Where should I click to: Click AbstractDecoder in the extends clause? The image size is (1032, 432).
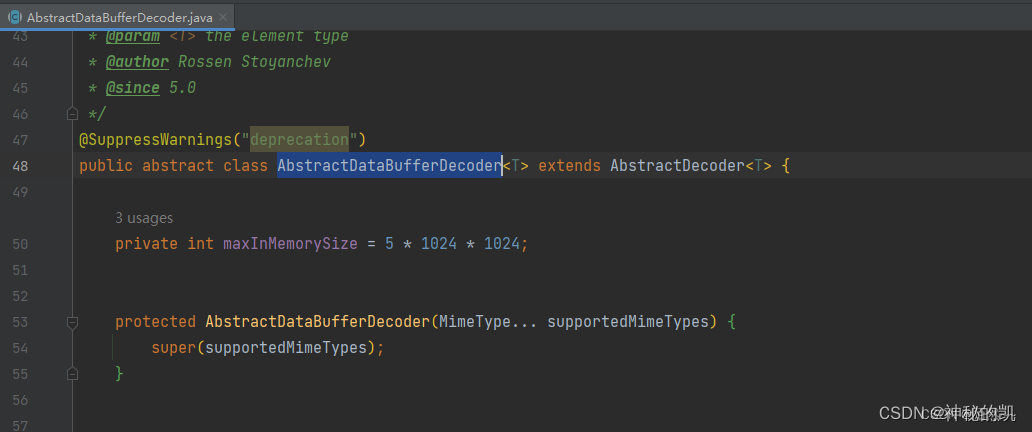tap(677, 166)
